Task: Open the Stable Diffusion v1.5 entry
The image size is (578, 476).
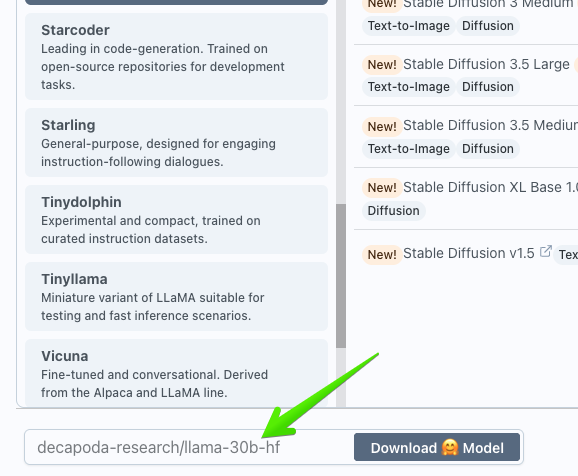Action: [469, 254]
